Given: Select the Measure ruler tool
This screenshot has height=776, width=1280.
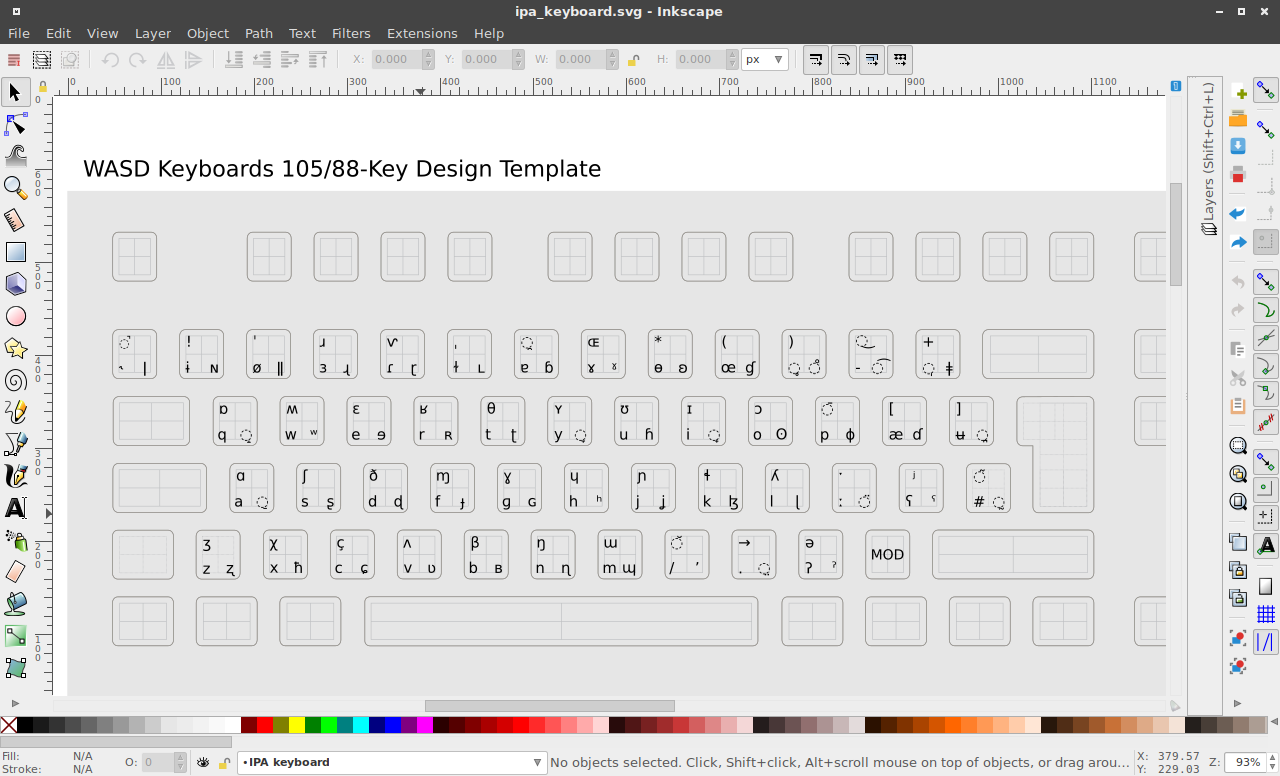Looking at the screenshot, I should (x=15, y=220).
